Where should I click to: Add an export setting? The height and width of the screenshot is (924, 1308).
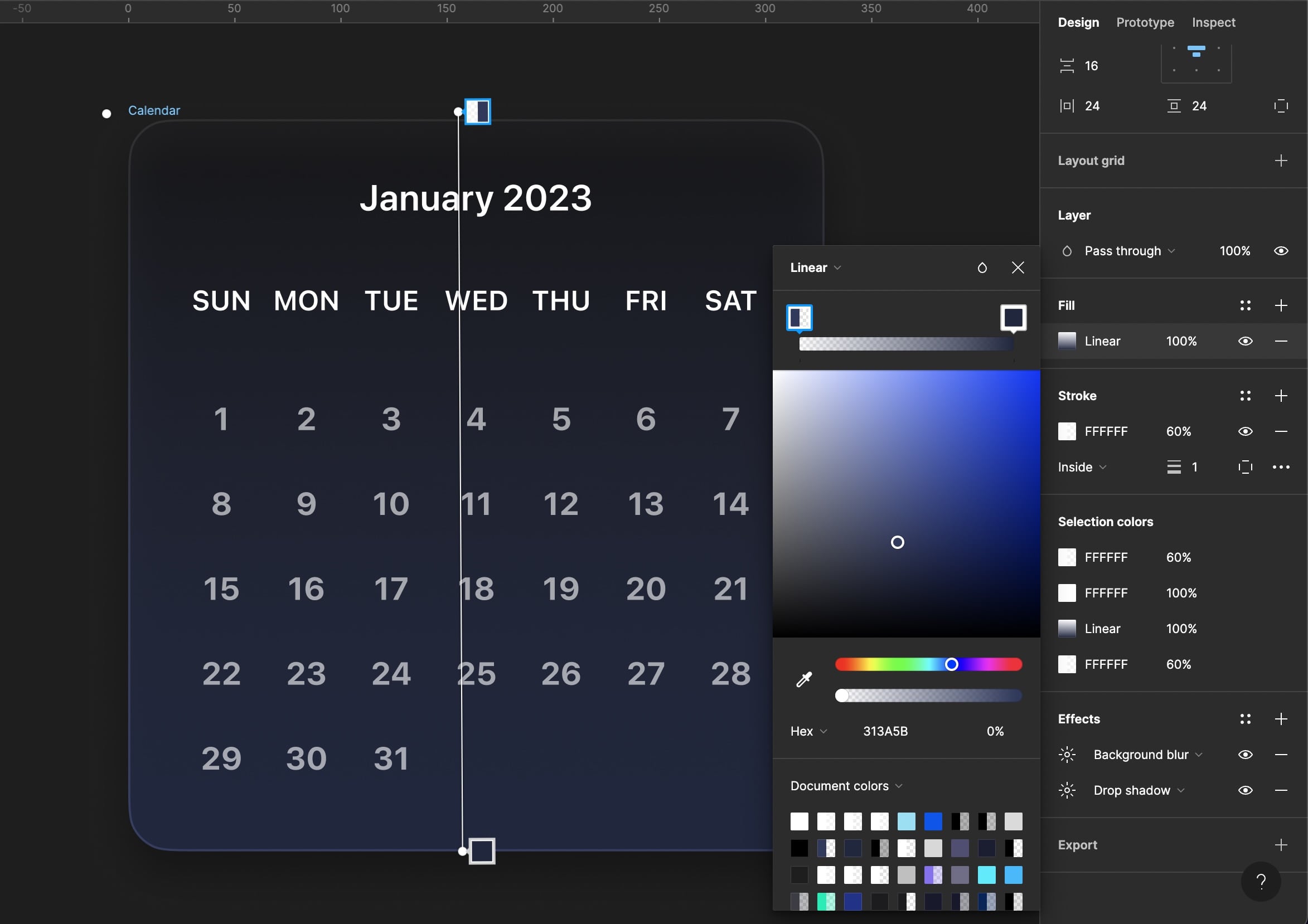click(x=1280, y=845)
